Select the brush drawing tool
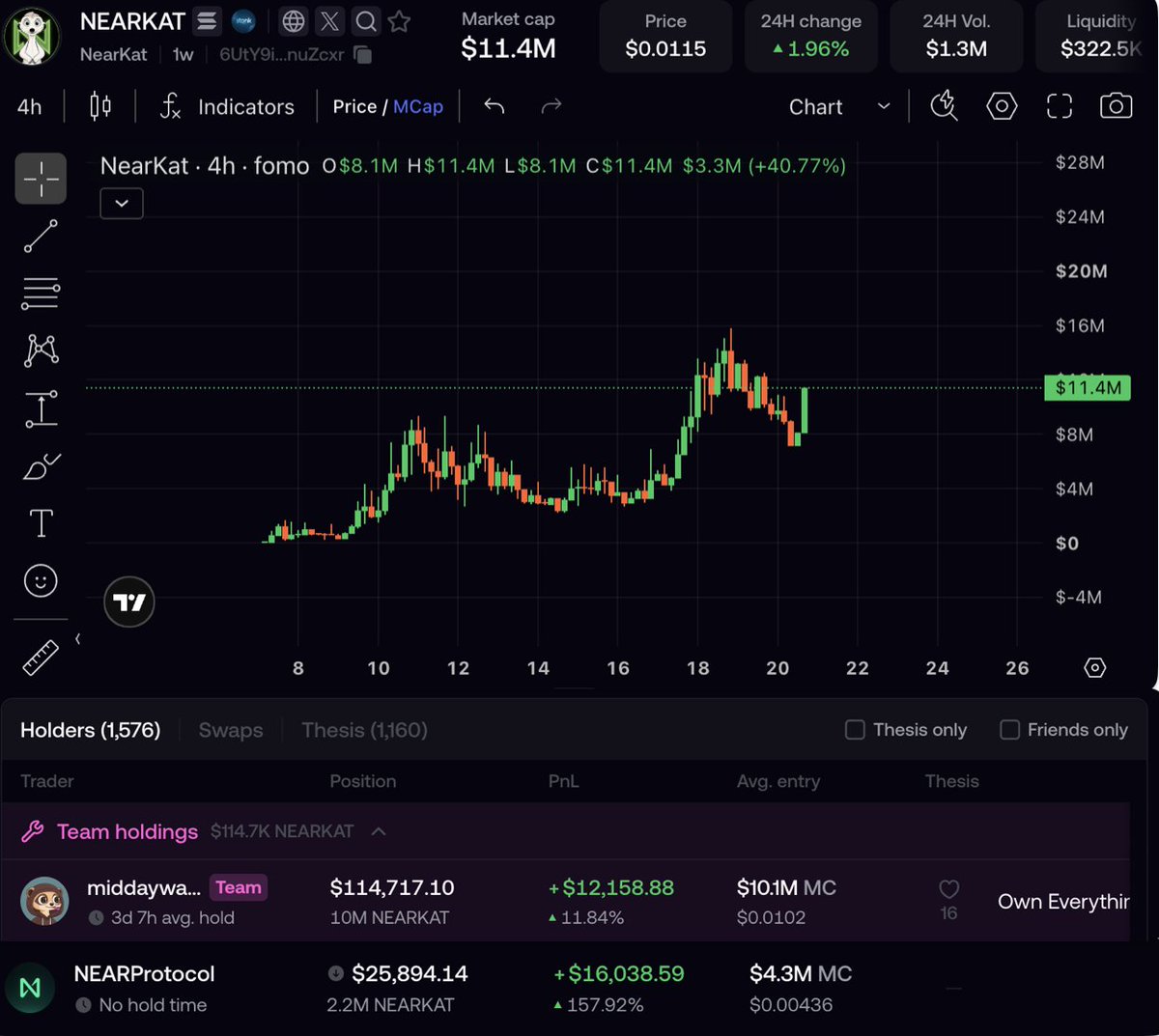 coord(41,466)
